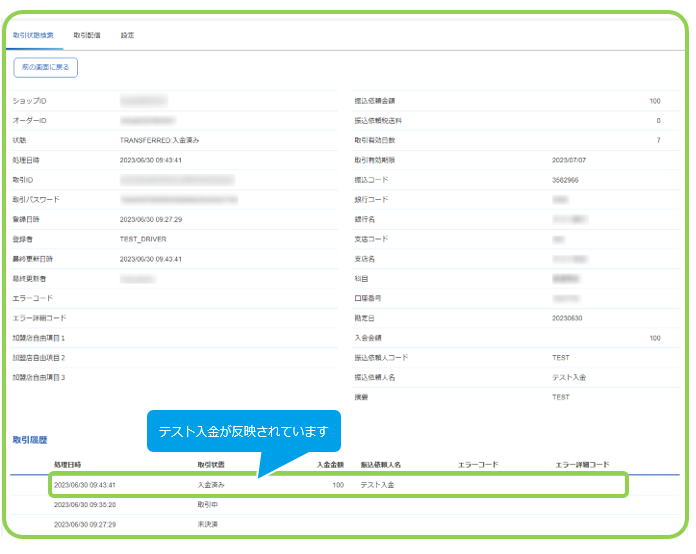The image size is (696, 554).
Task: Select the 摘要 value TEST
Action: point(561,397)
